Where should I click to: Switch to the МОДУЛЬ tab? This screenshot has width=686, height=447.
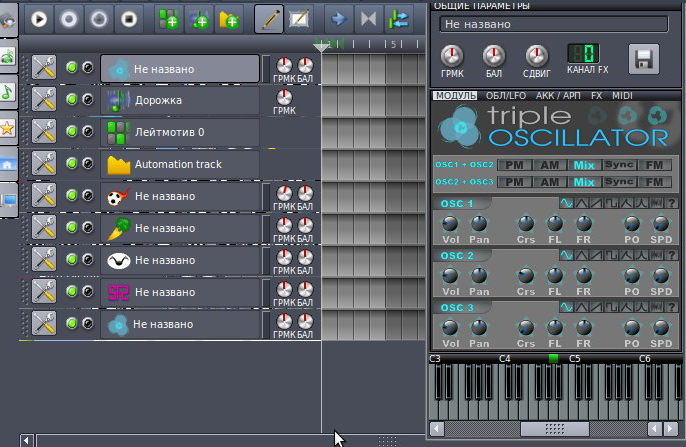click(x=455, y=96)
